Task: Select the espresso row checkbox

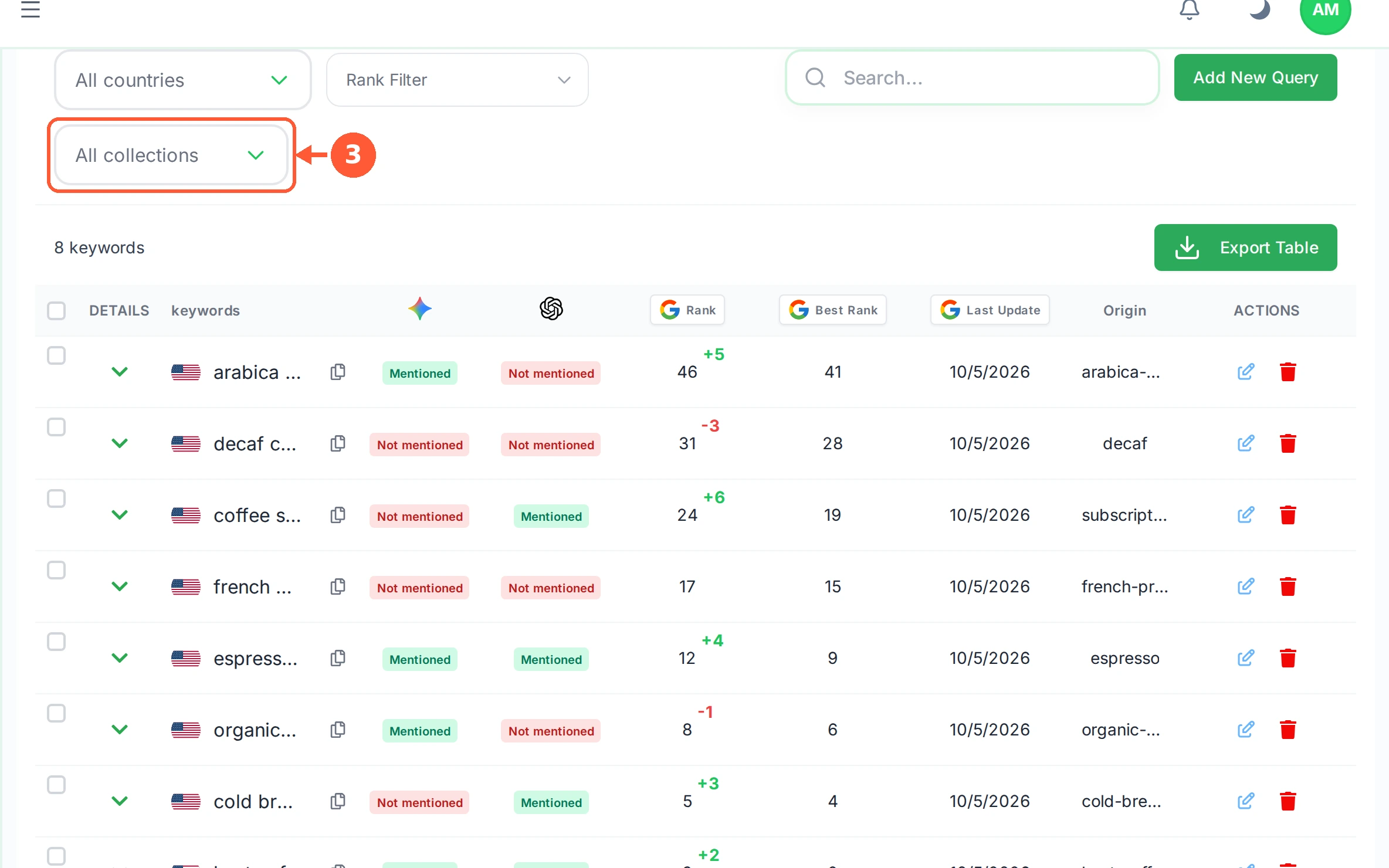Action: tap(56, 642)
